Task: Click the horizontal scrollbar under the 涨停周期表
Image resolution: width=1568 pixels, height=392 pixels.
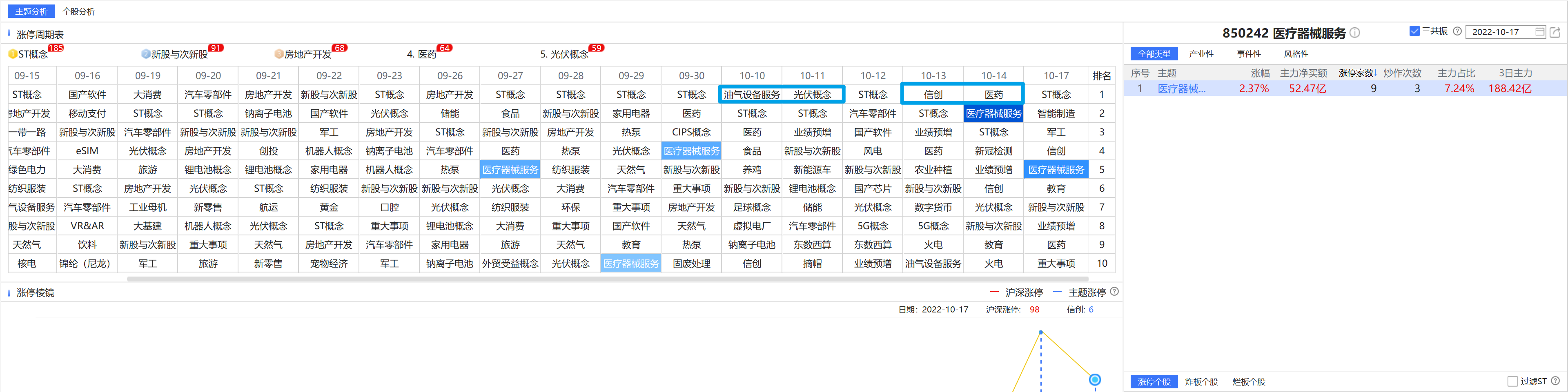Action: click(608, 279)
